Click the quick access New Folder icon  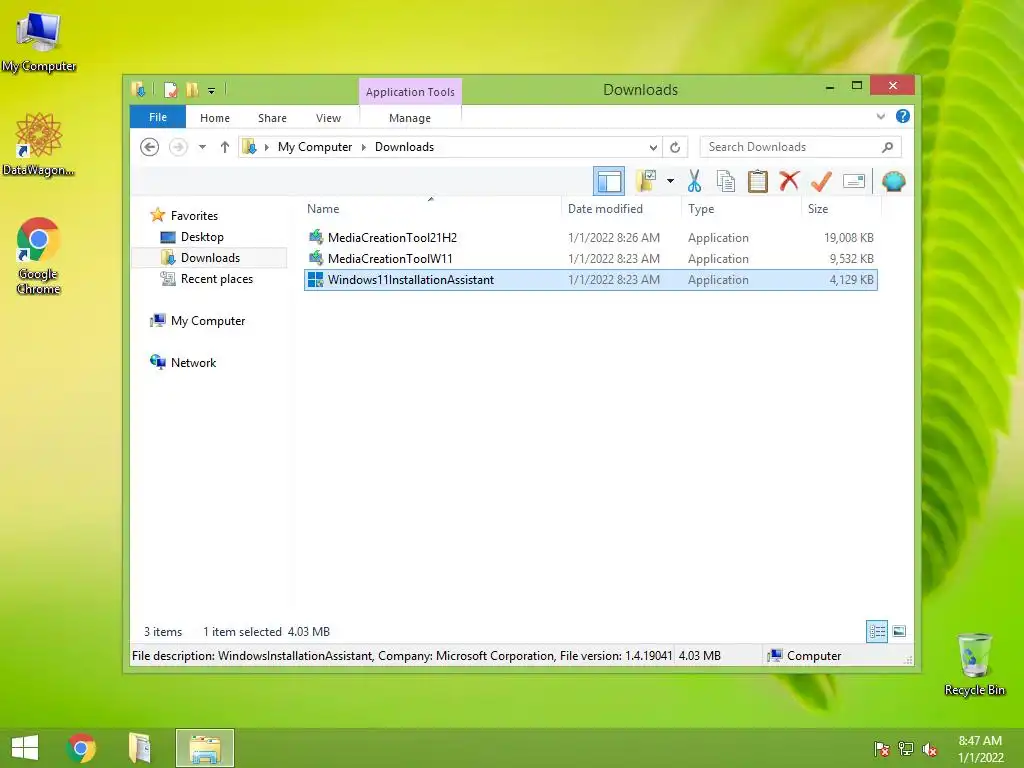tap(192, 89)
